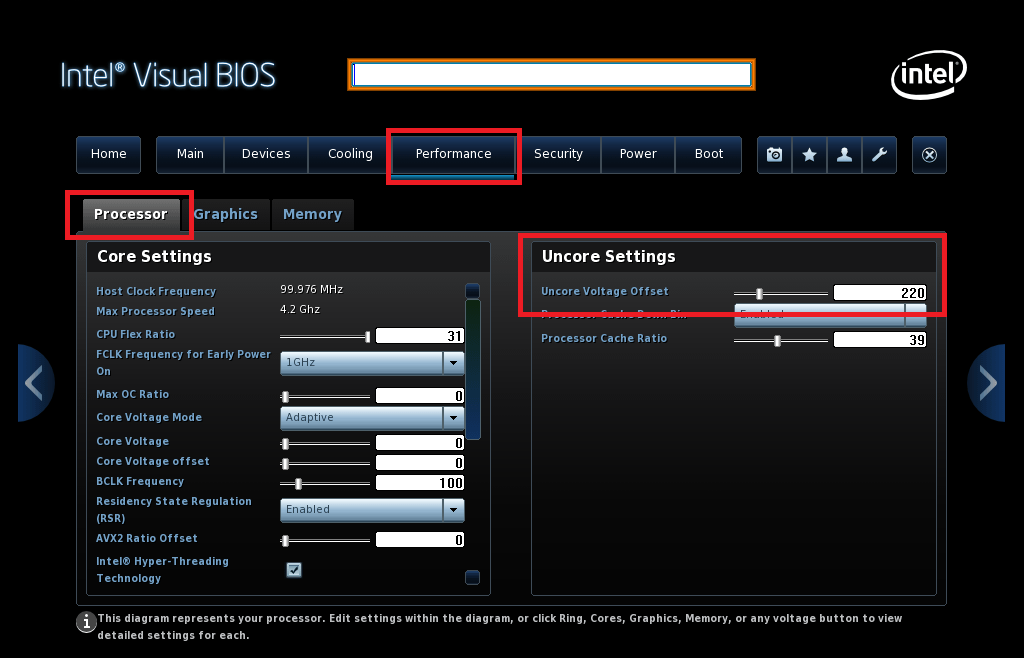Select the Processor tab
Viewport: 1024px width, 658px height.
click(131, 215)
